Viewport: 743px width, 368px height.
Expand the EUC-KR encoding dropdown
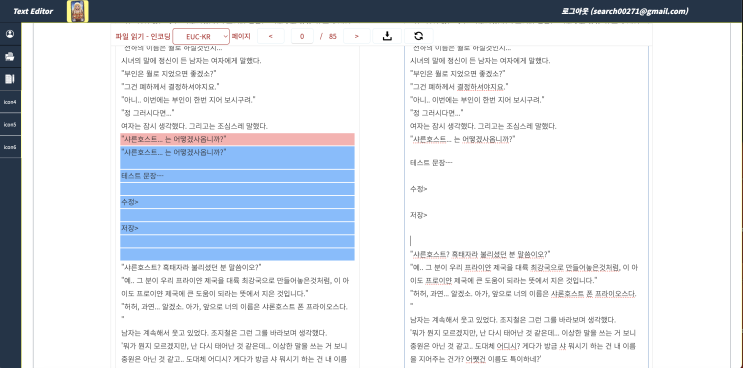tap(201, 36)
